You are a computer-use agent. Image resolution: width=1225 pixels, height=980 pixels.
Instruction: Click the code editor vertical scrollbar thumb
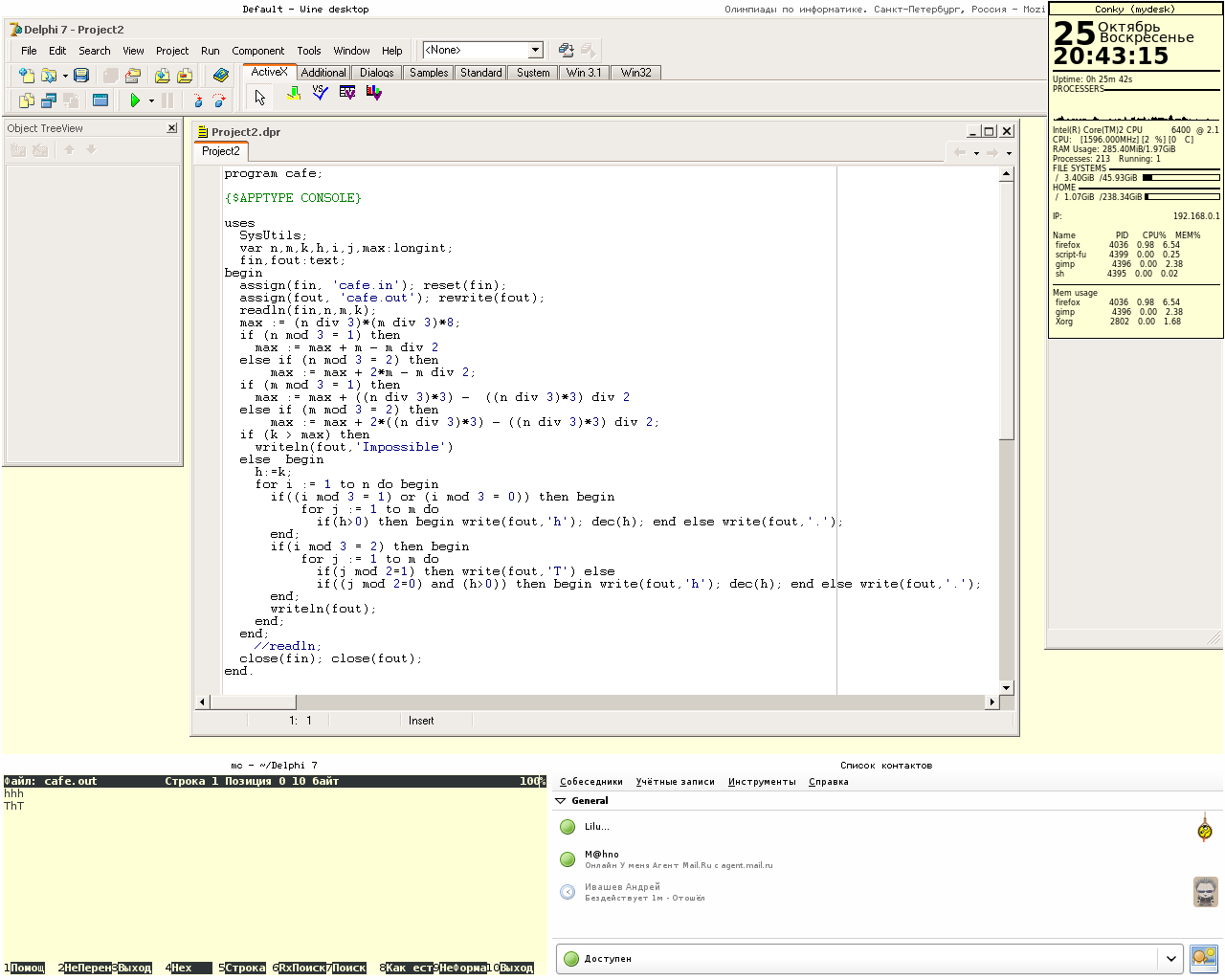(x=1006, y=311)
